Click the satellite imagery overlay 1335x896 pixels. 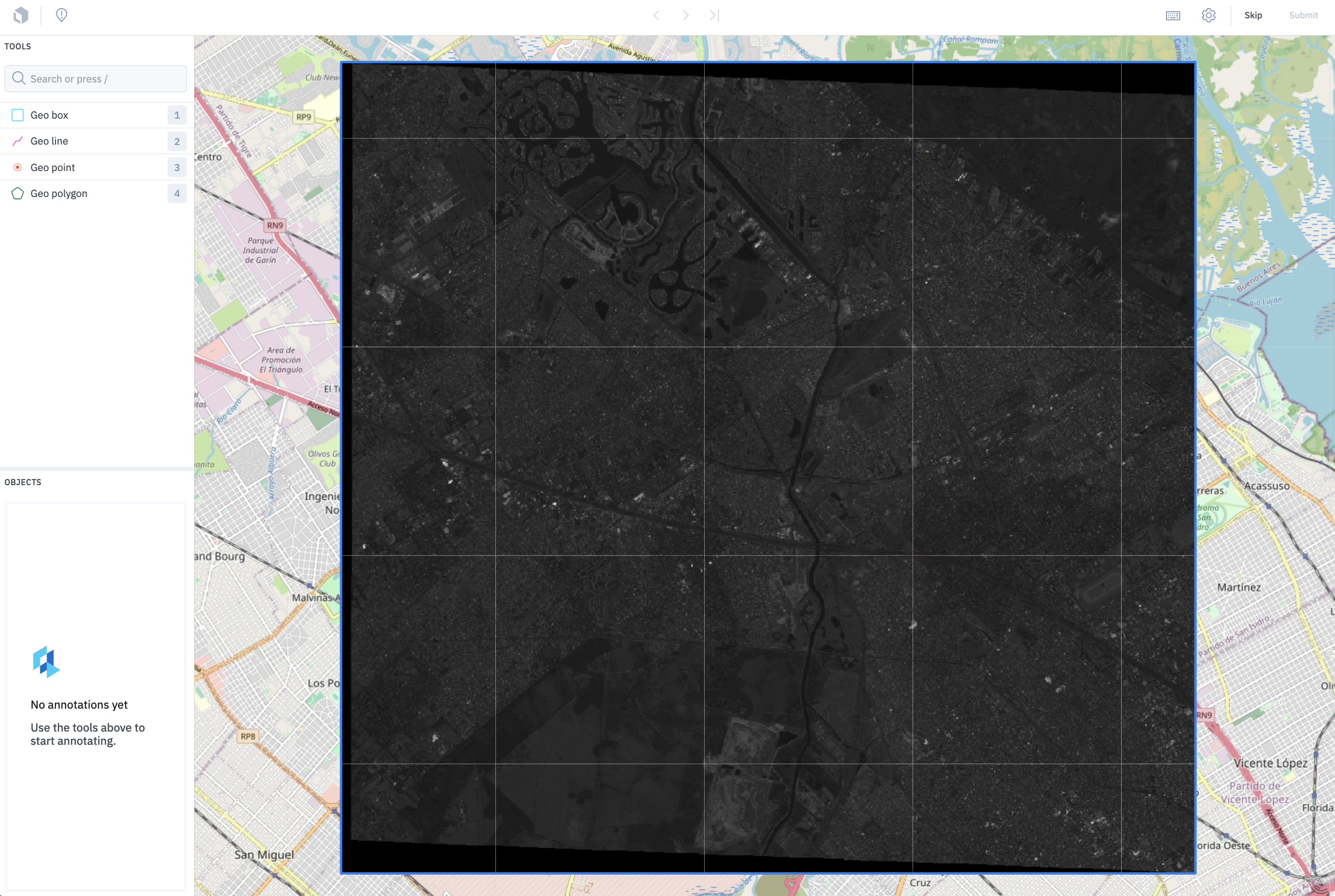tap(768, 467)
